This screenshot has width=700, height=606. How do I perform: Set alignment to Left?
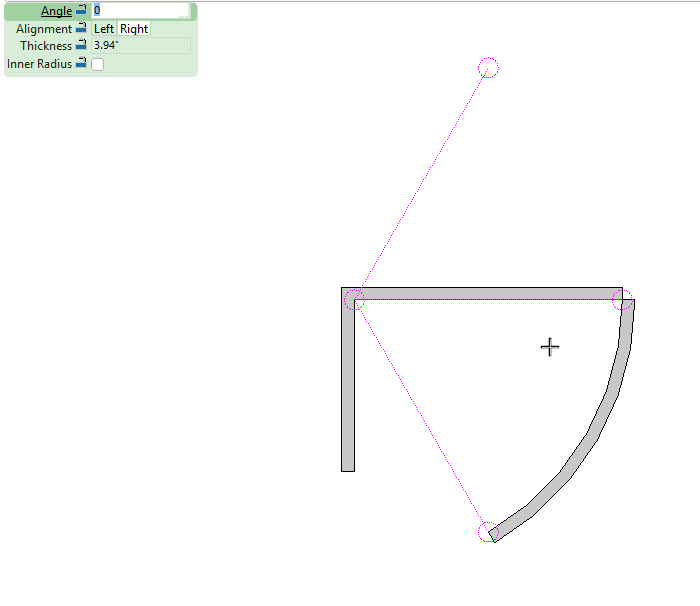pos(104,29)
